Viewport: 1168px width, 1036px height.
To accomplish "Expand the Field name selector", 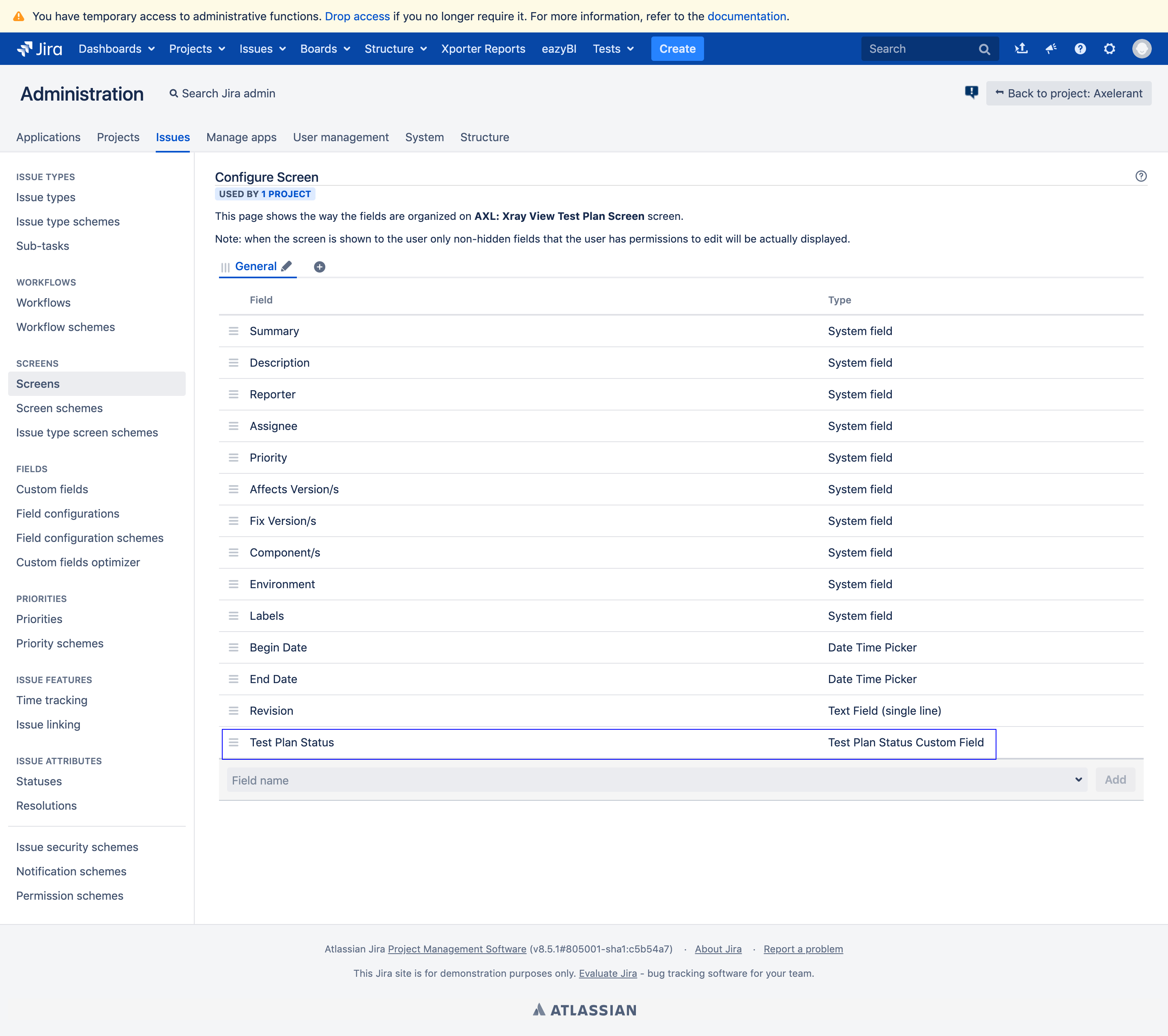I will click(1079, 779).
